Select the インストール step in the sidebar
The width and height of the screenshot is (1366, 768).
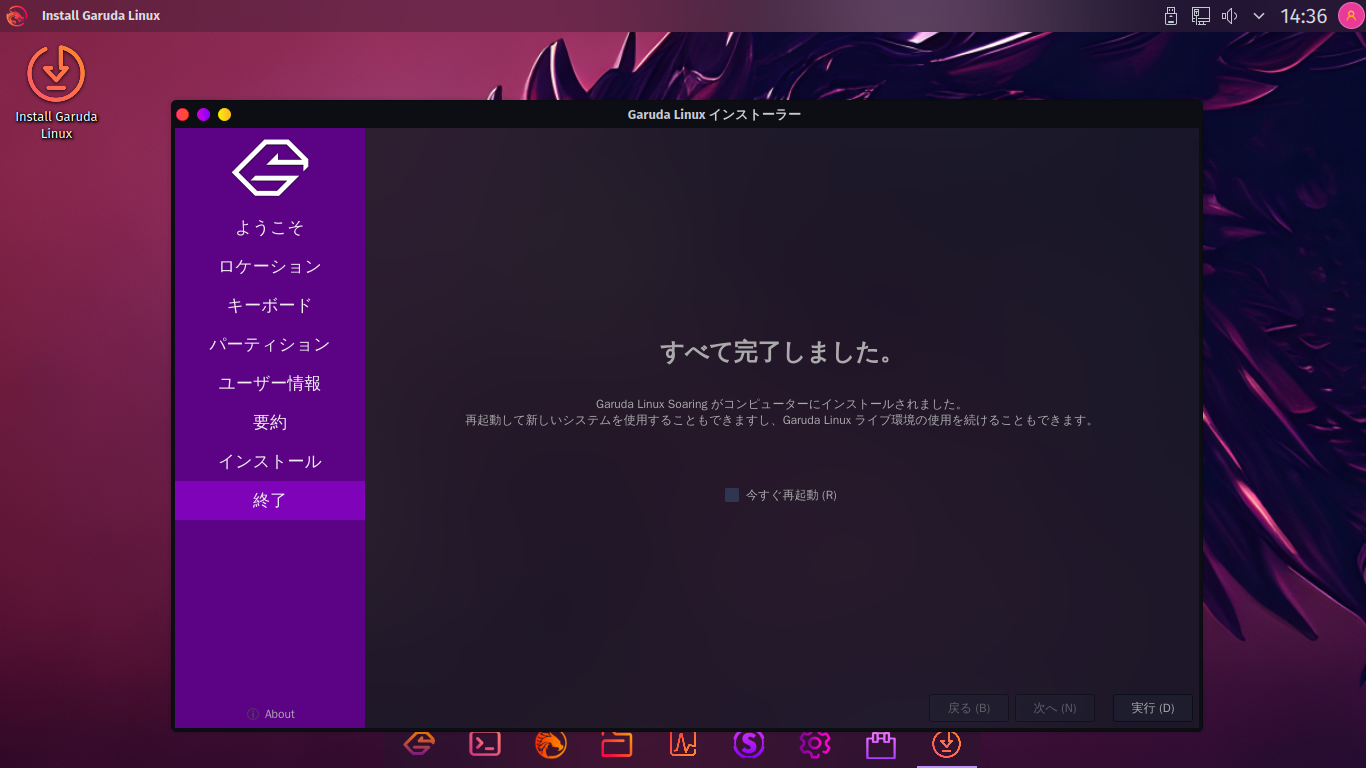coord(270,462)
